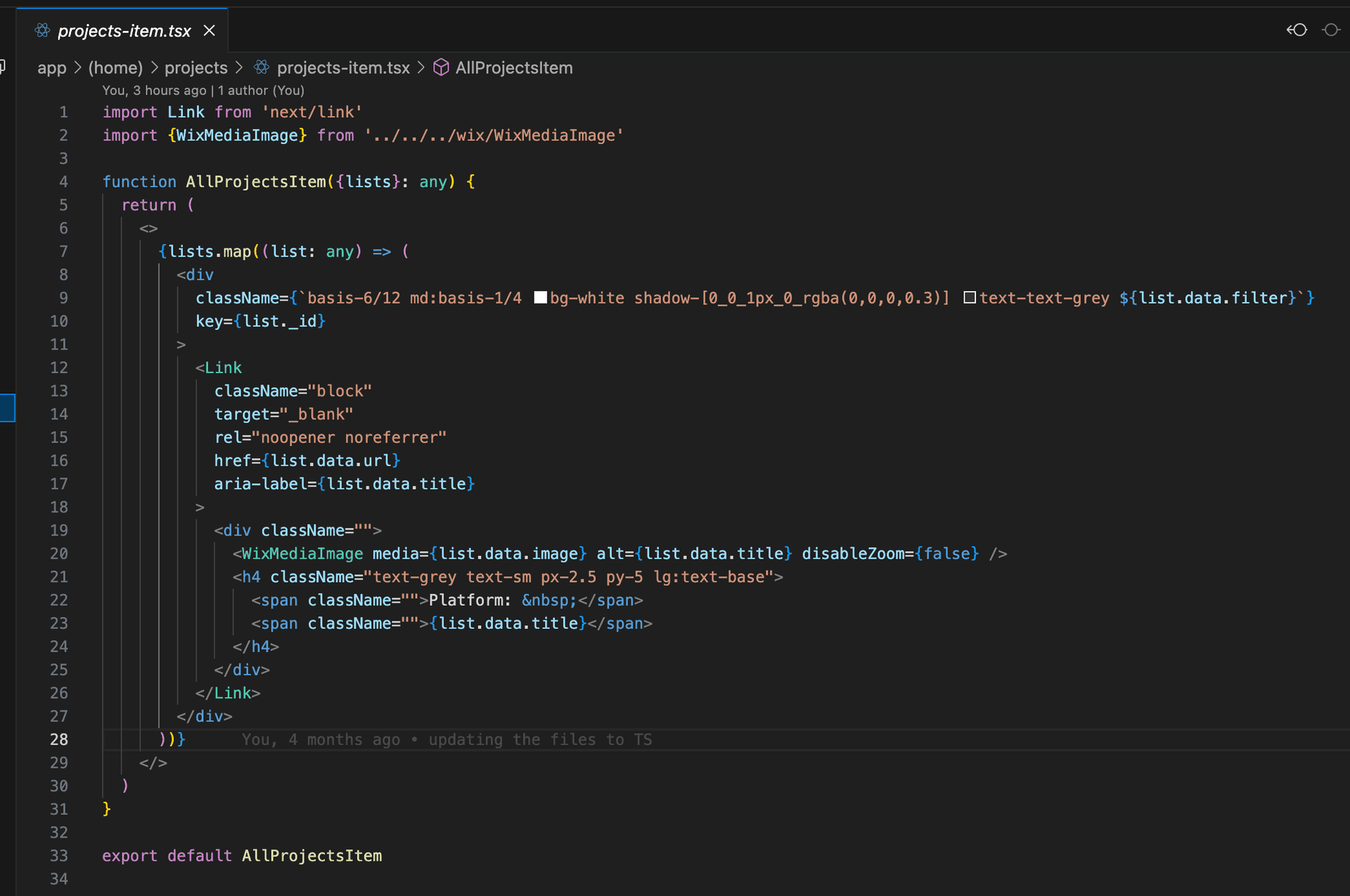1350x896 pixels.
Task: Select the projects-item.tsx editor tab
Action: coord(122,31)
